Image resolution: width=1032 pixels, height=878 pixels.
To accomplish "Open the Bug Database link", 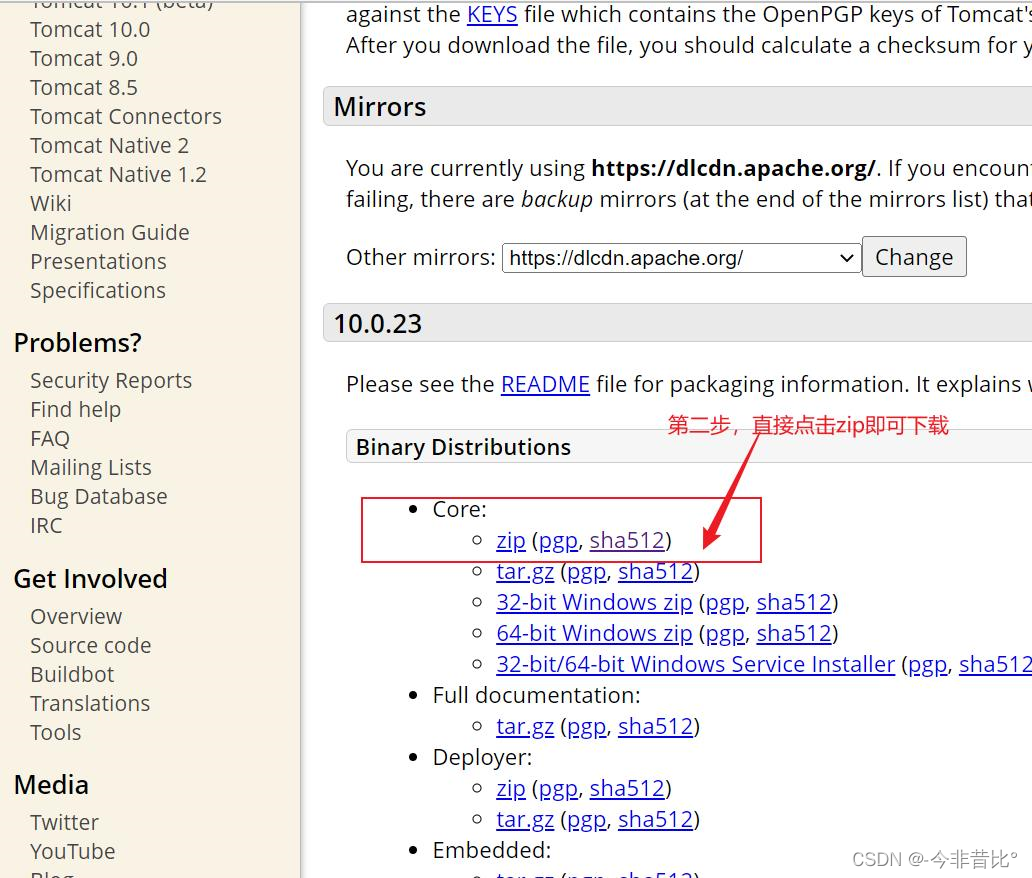I will (99, 496).
